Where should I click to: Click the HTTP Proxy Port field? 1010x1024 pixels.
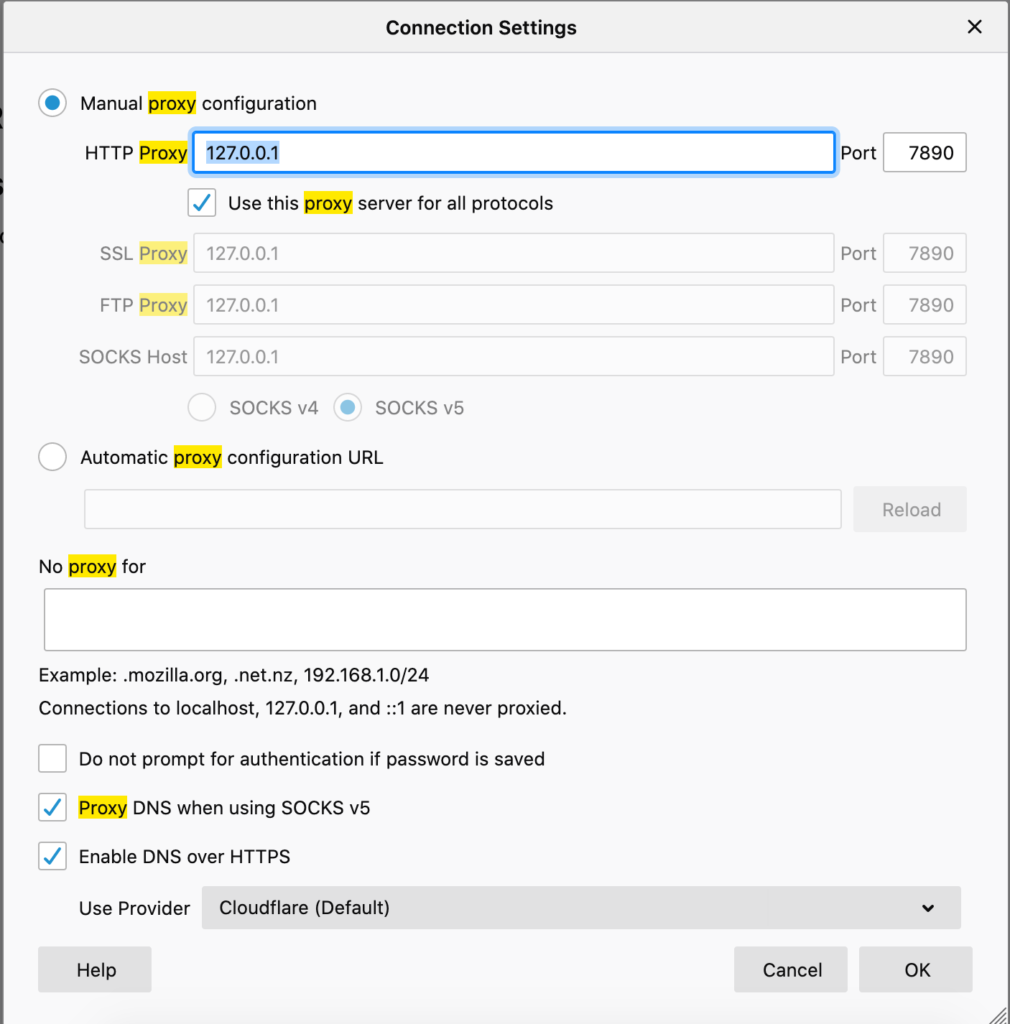pyautogui.click(x=924, y=152)
